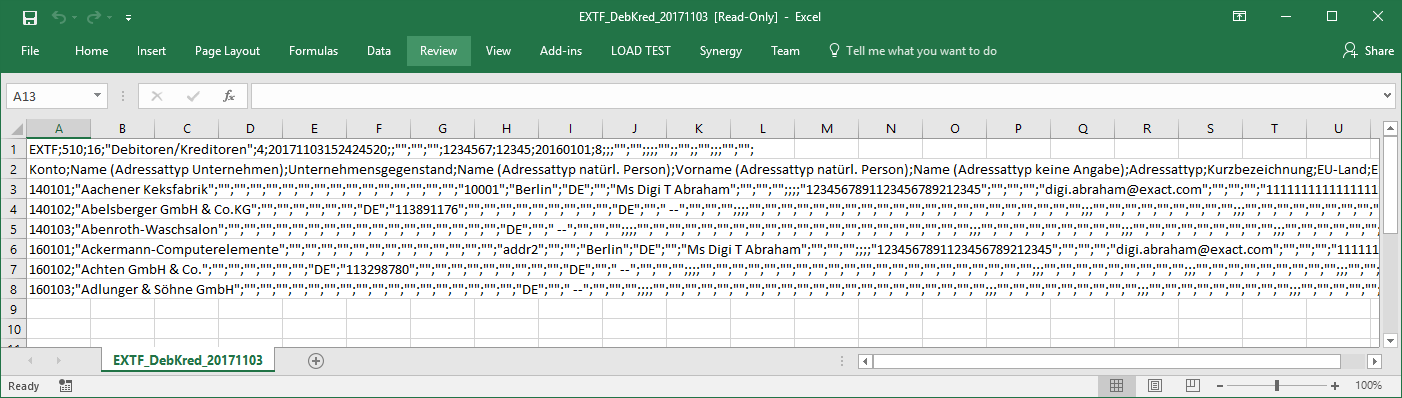Open the macro recording status bar icon
The width and height of the screenshot is (1402, 398).
pyautogui.click(x=65, y=385)
